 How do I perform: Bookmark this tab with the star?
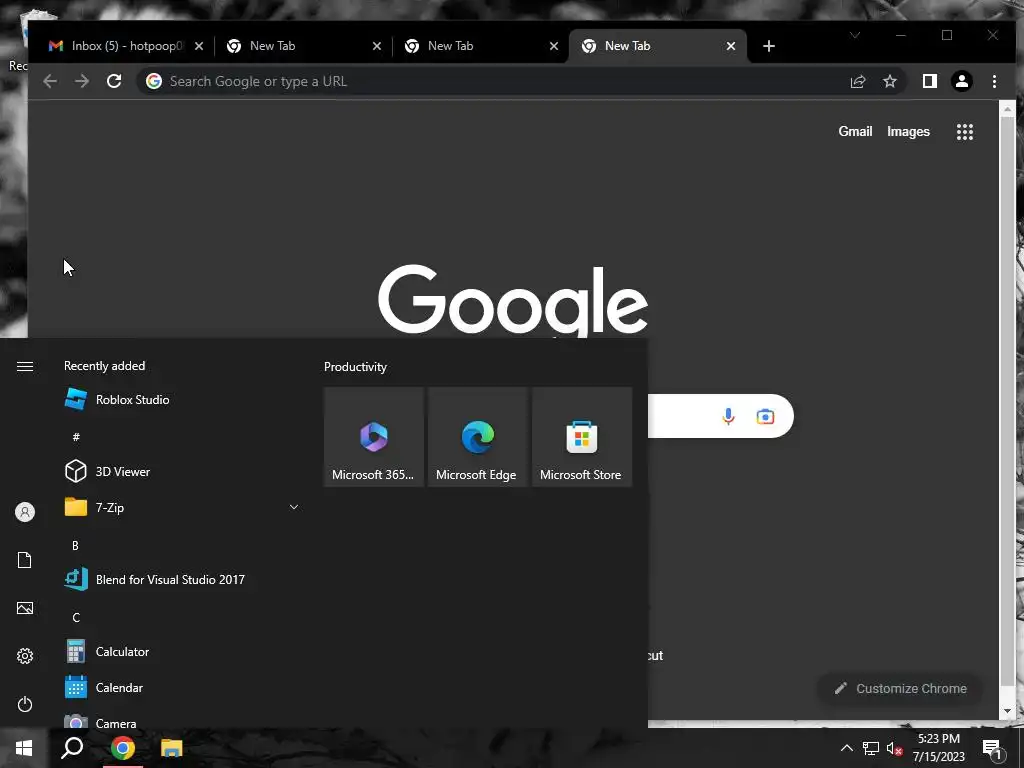click(889, 81)
